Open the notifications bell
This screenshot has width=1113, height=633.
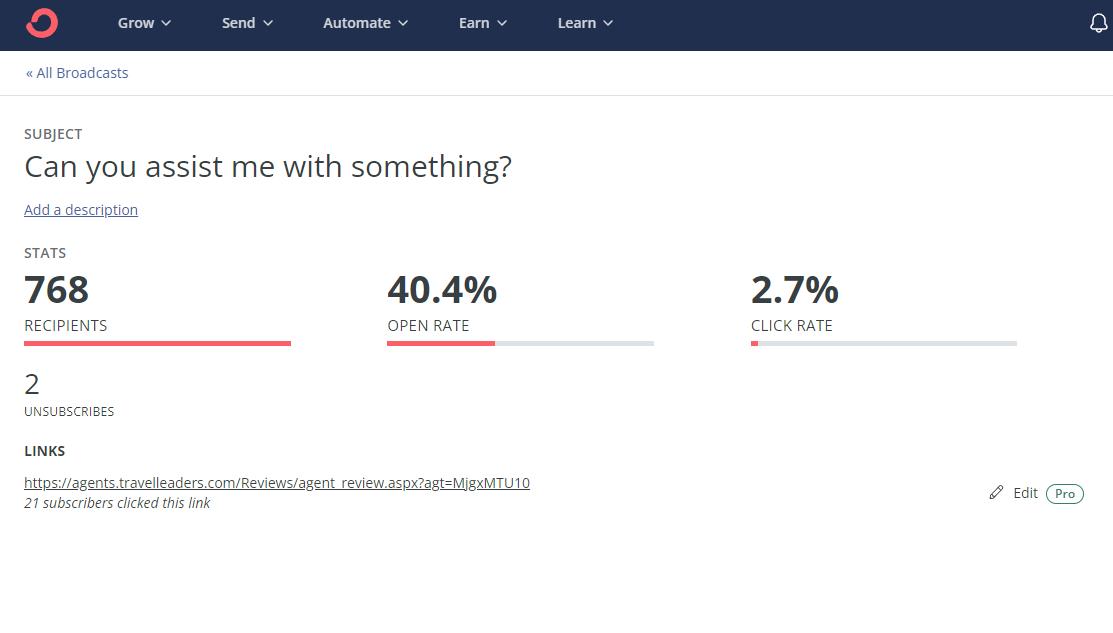[1098, 23]
